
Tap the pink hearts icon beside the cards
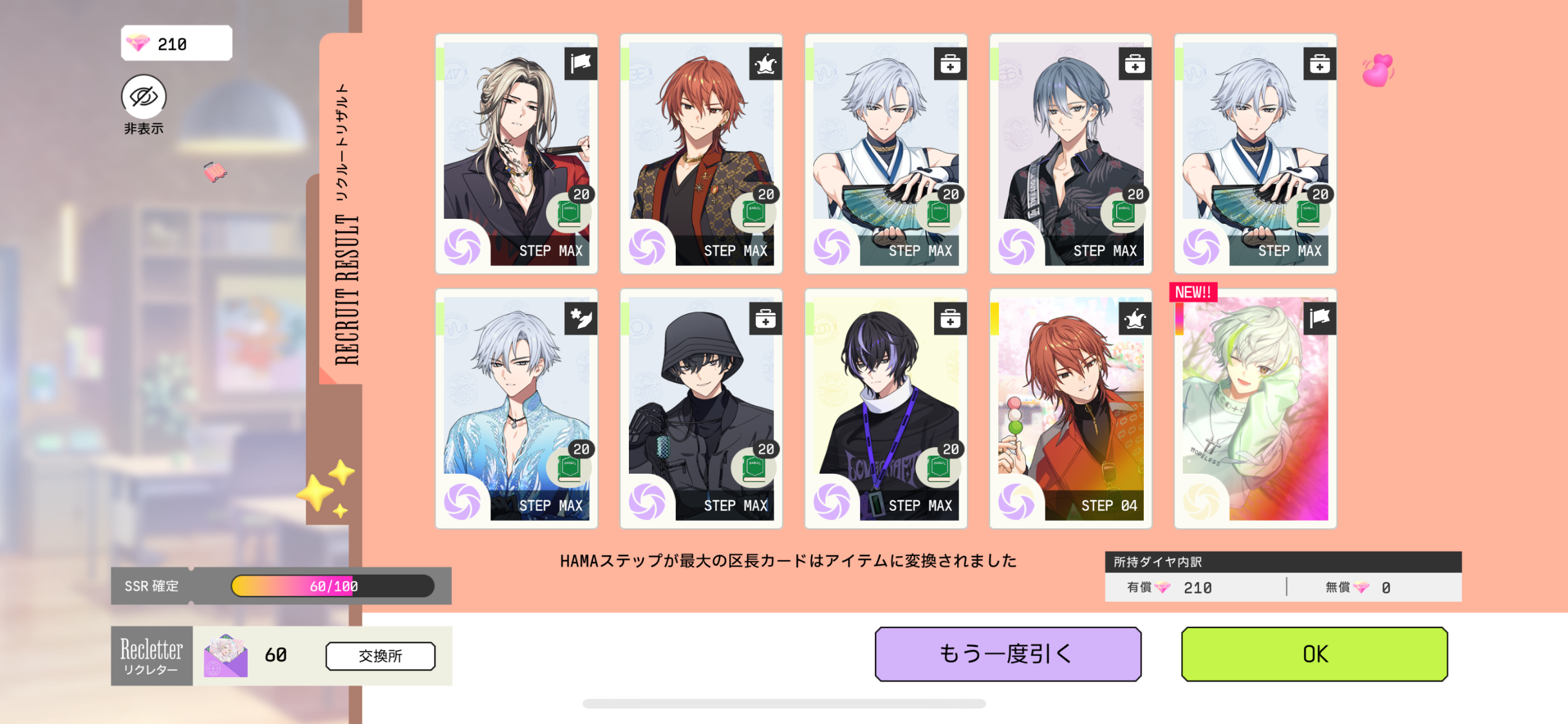(x=1378, y=70)
